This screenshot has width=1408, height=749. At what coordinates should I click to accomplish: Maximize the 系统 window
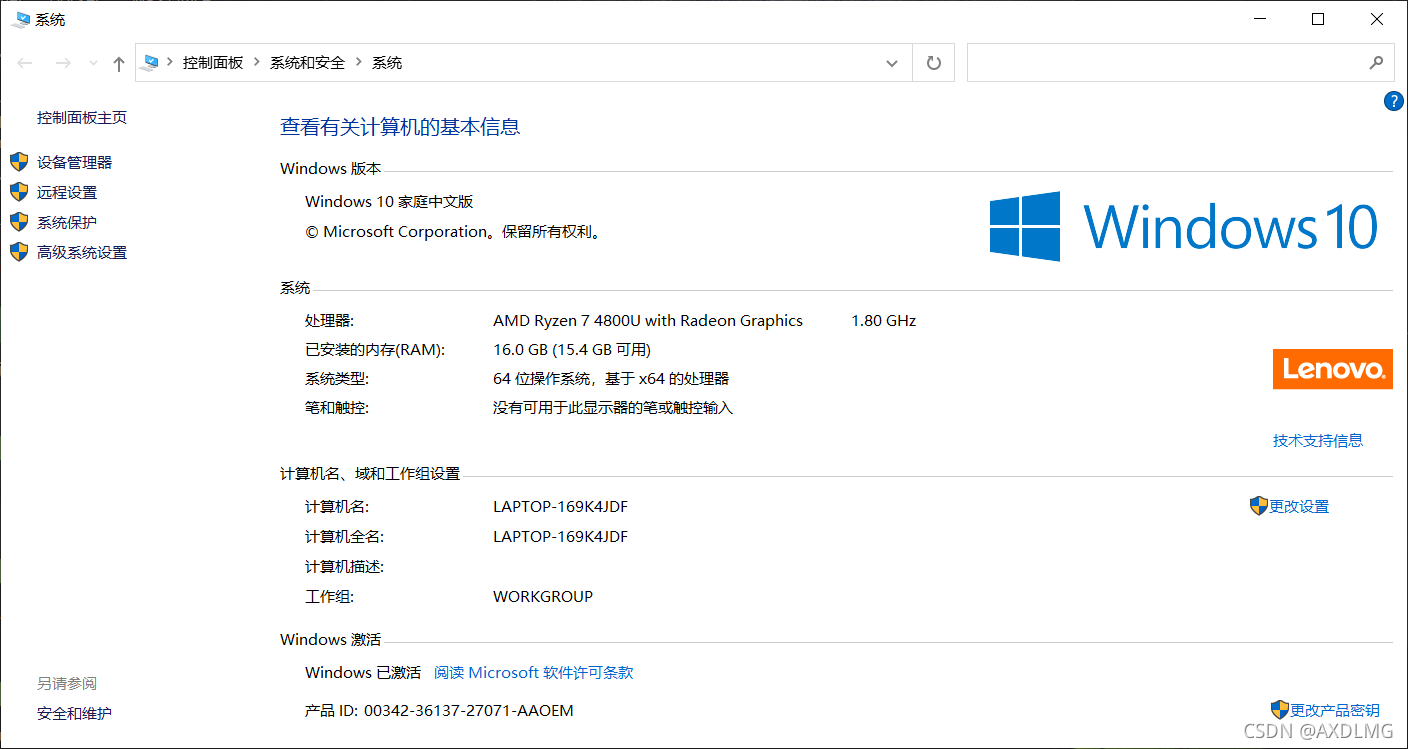1318,19
